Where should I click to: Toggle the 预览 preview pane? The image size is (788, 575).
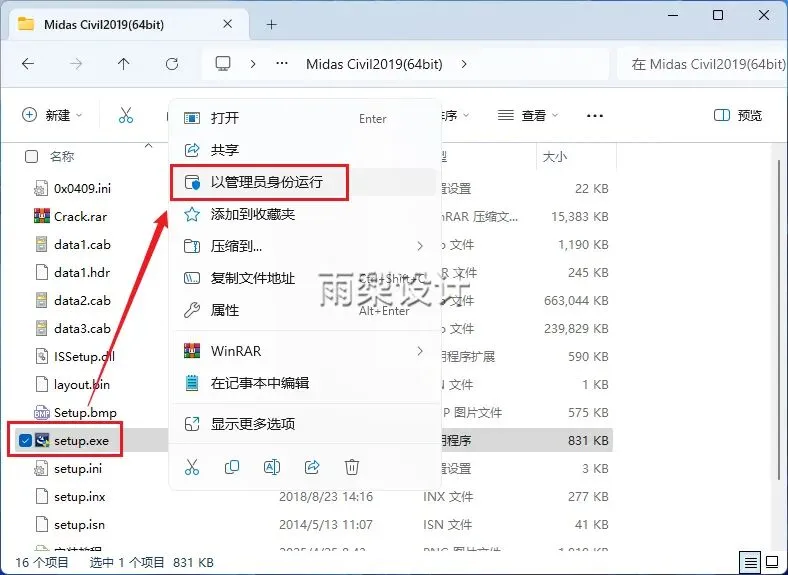click(x=738, y=116)
